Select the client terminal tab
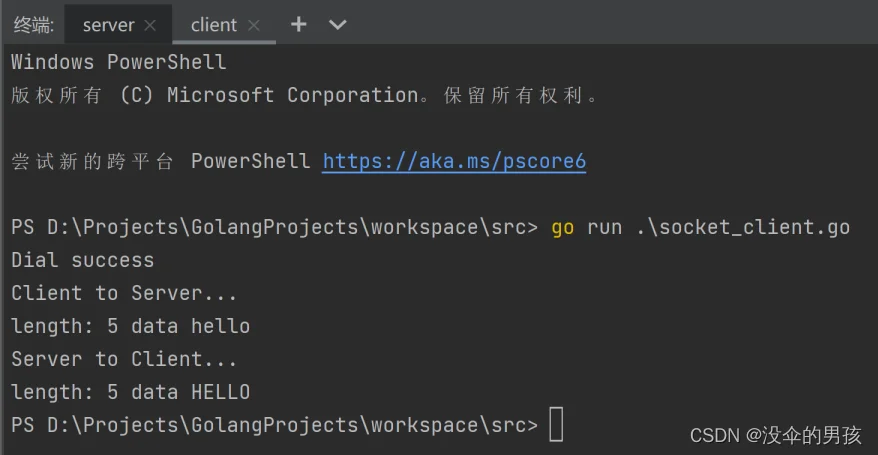The width and height of the screenshot is (878, 455). point(213,25)
